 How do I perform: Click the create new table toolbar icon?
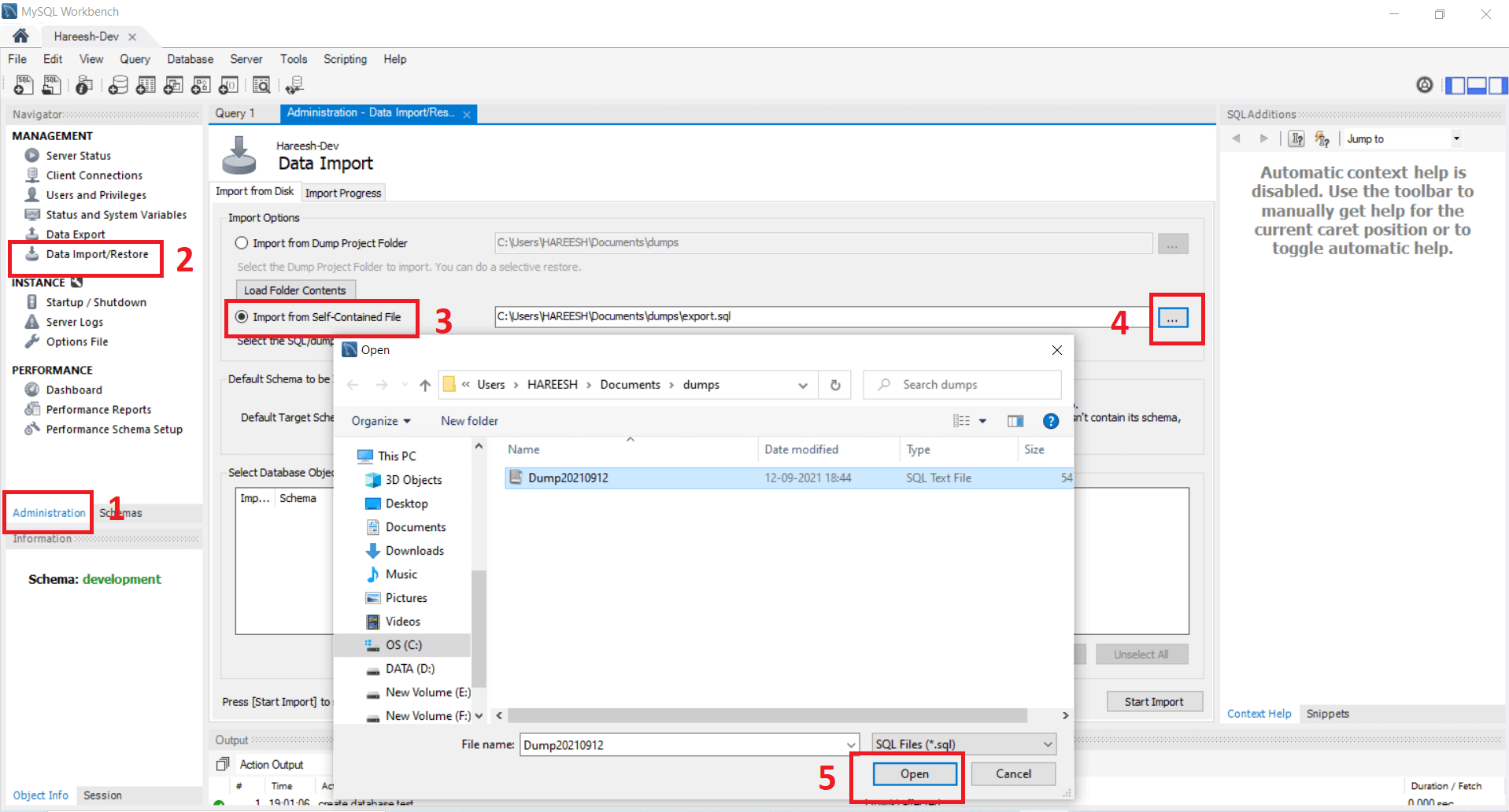[x=146, y=85]
